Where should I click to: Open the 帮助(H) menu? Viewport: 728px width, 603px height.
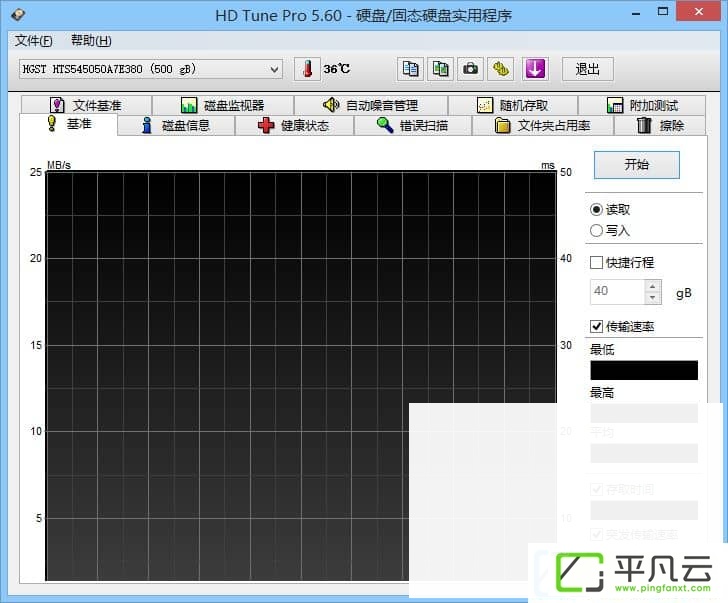coord(91,41)
